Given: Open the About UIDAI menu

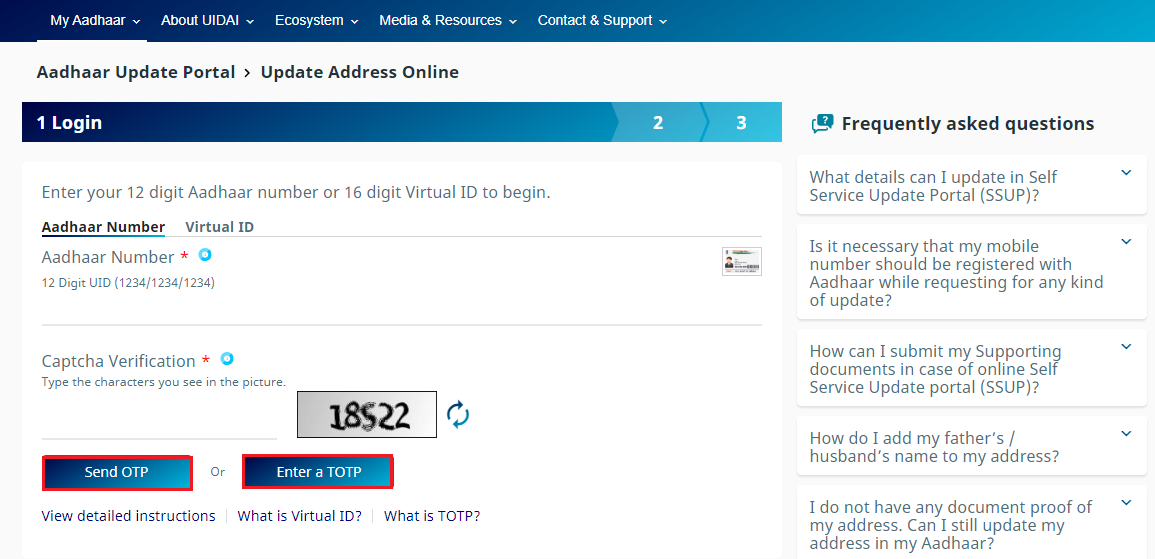Looking at the screenshot, I should point(208,21).
